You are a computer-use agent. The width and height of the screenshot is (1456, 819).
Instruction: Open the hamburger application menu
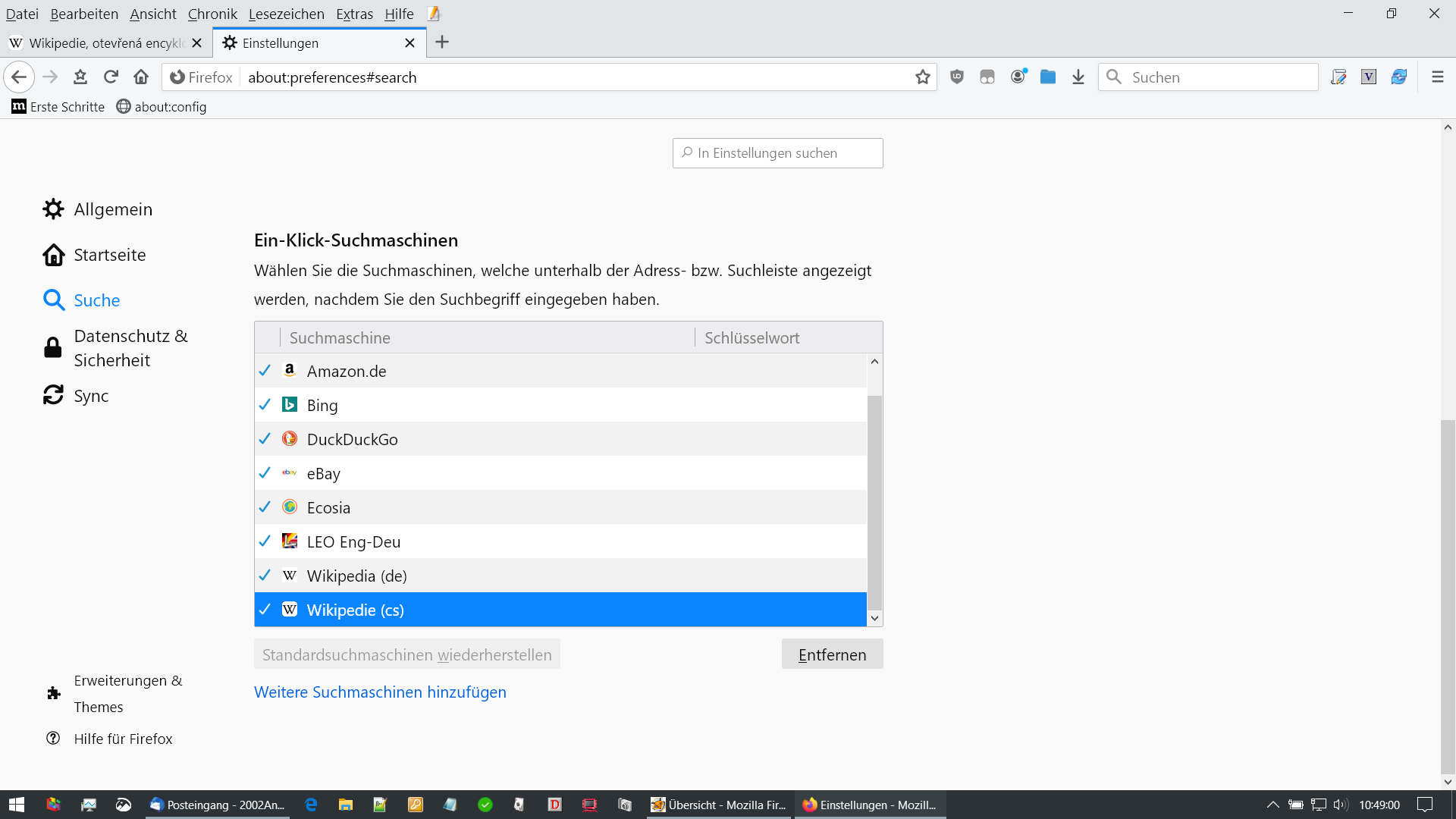(1437, 77)
